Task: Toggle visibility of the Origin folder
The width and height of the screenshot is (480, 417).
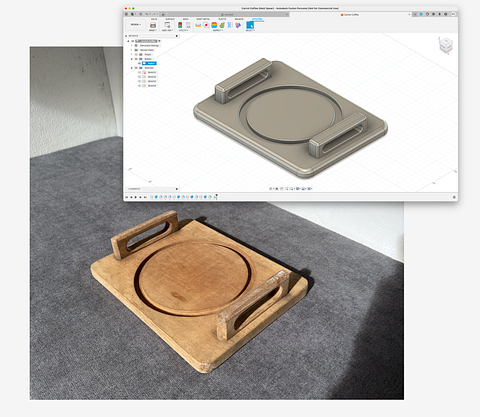Action: pyautogui.click(x=136, y=54)
